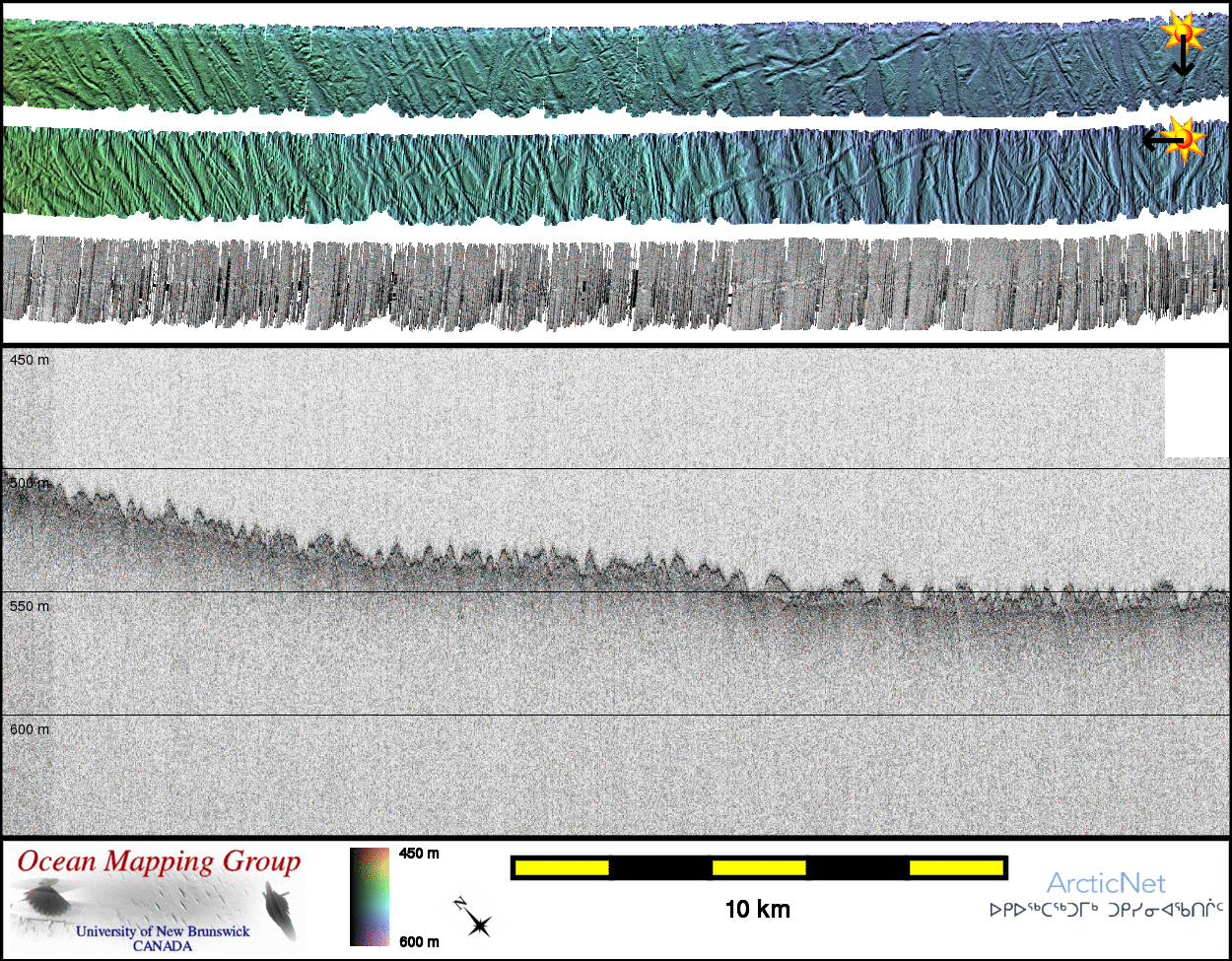The width and height of the screenshot is (1232, 961).
Task: Click the white blank box in profile panel
Action: tap(1197, 403)
